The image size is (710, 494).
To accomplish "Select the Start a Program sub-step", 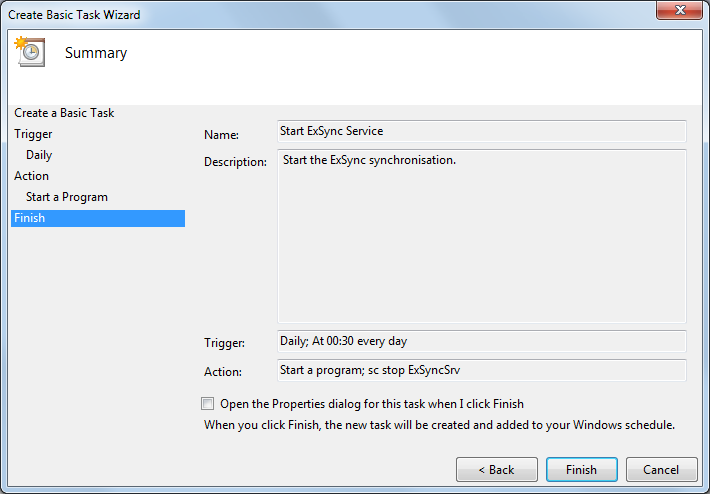I will click(67, 197).
